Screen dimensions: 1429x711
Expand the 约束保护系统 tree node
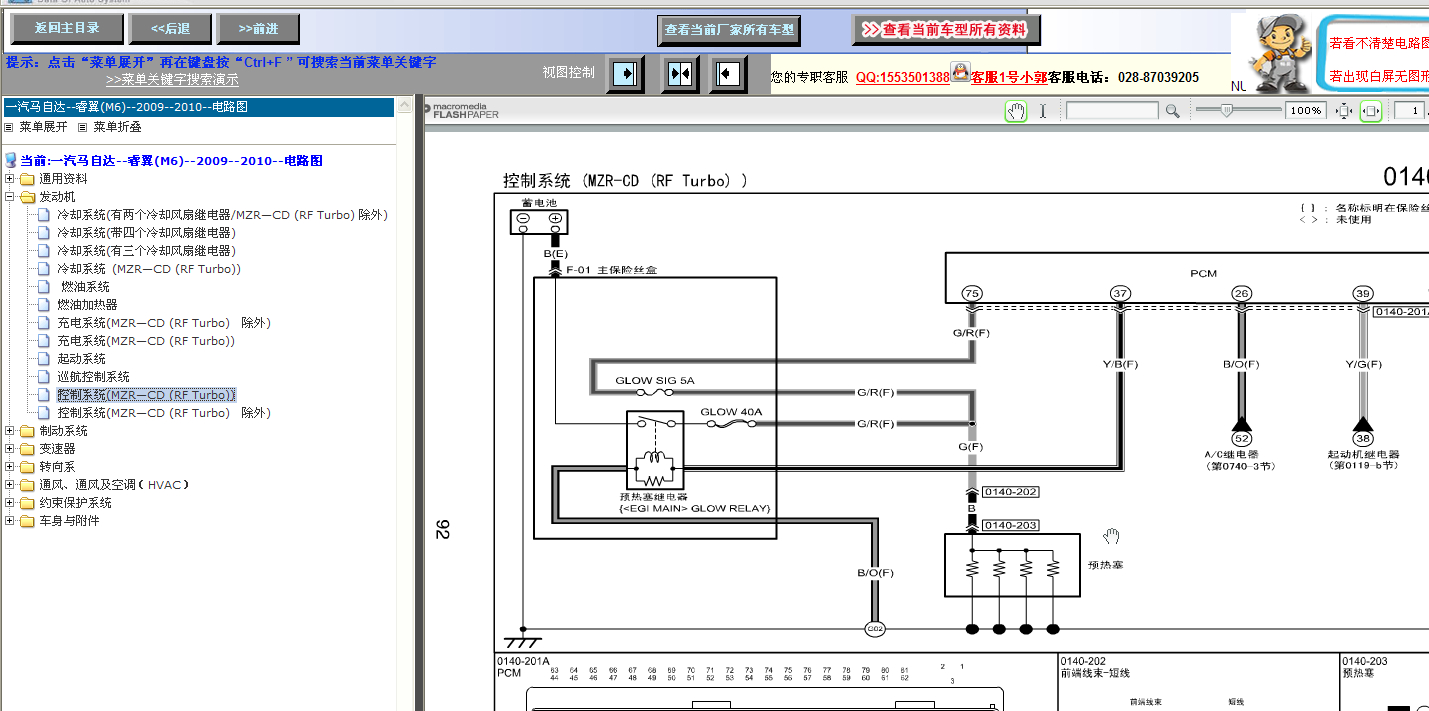(x=10, y=503)
